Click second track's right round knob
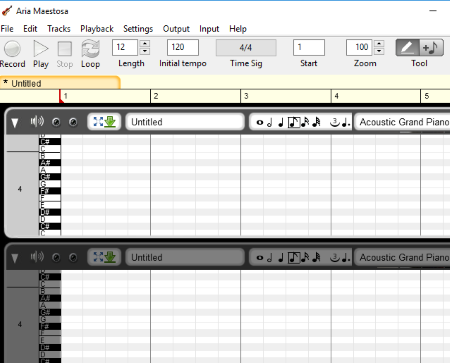Viewport: 450px width, 363px height. pyautogui.click(x=73, y=258)
